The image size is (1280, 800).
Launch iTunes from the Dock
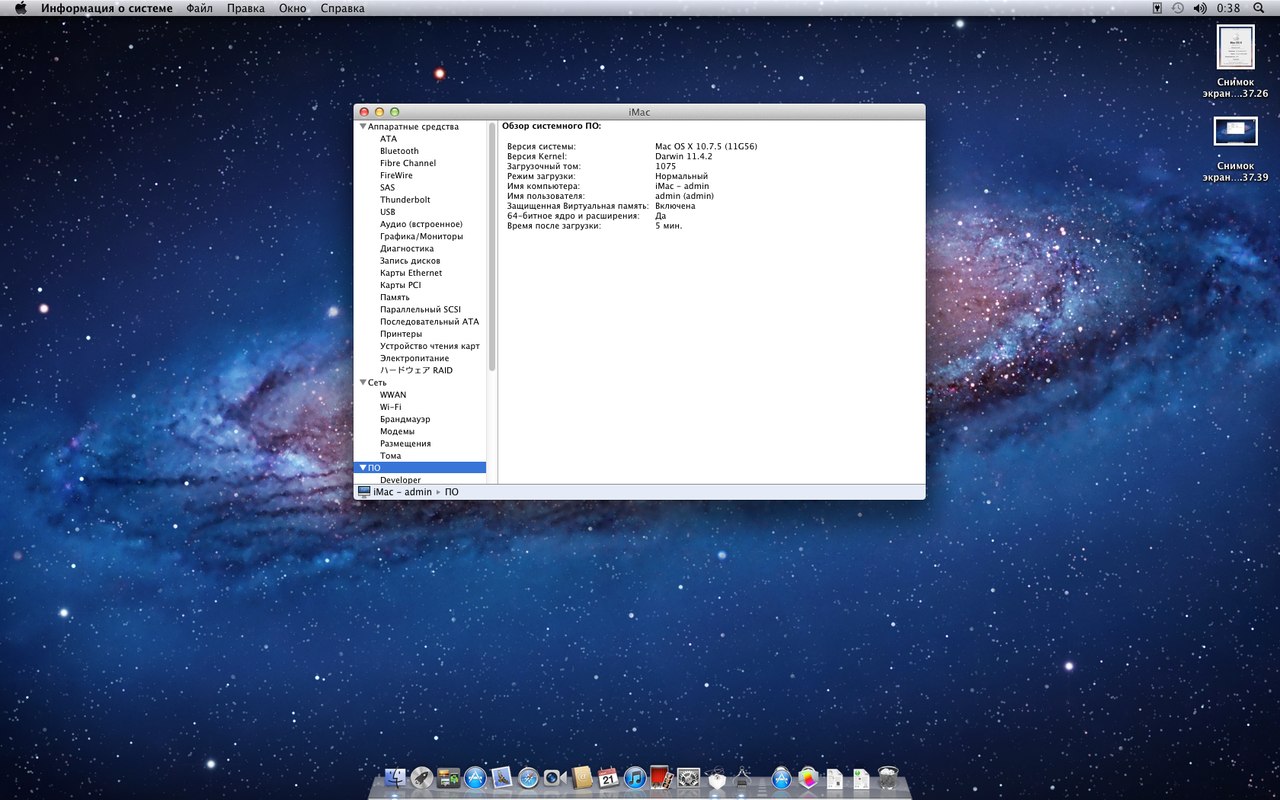635,778
